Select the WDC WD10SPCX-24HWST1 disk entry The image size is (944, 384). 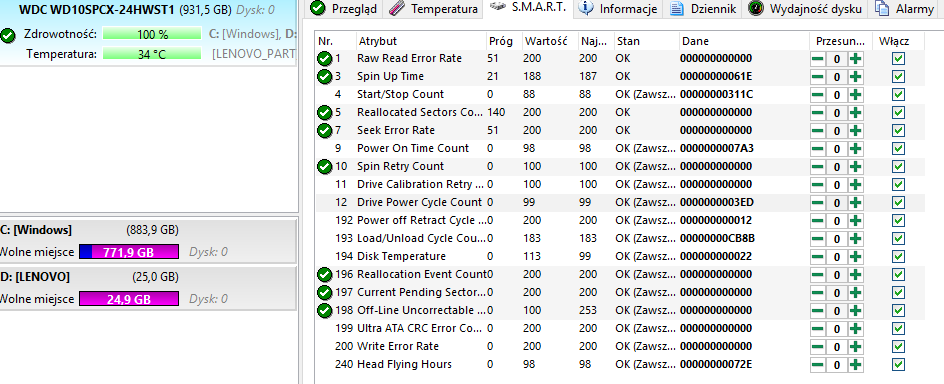pyautogui.click(x=148, y=33)
